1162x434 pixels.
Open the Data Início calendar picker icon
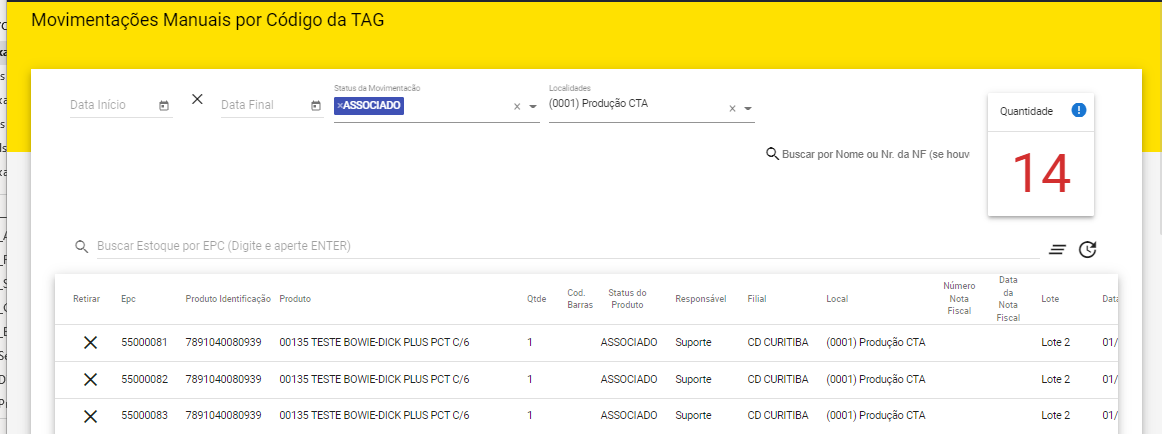coord(164,106)
